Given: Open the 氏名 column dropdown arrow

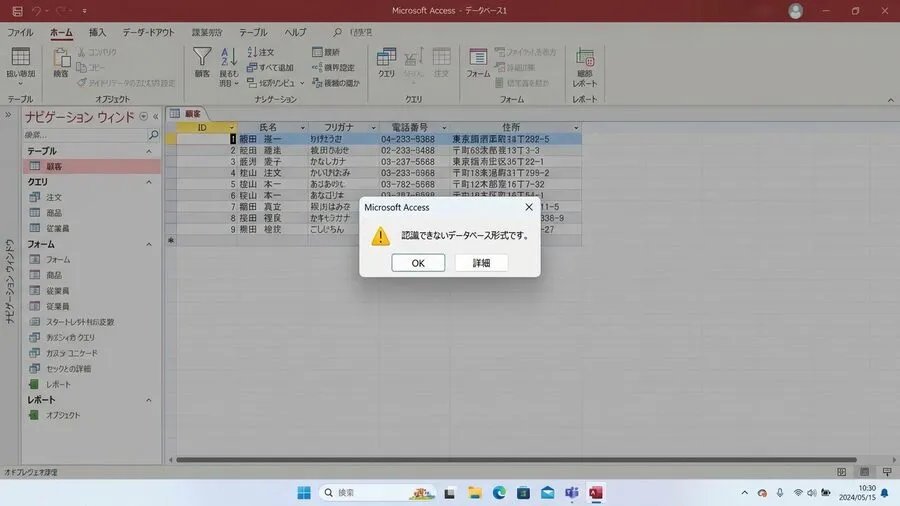Looking at the screenshot, I should click(302, 127).
